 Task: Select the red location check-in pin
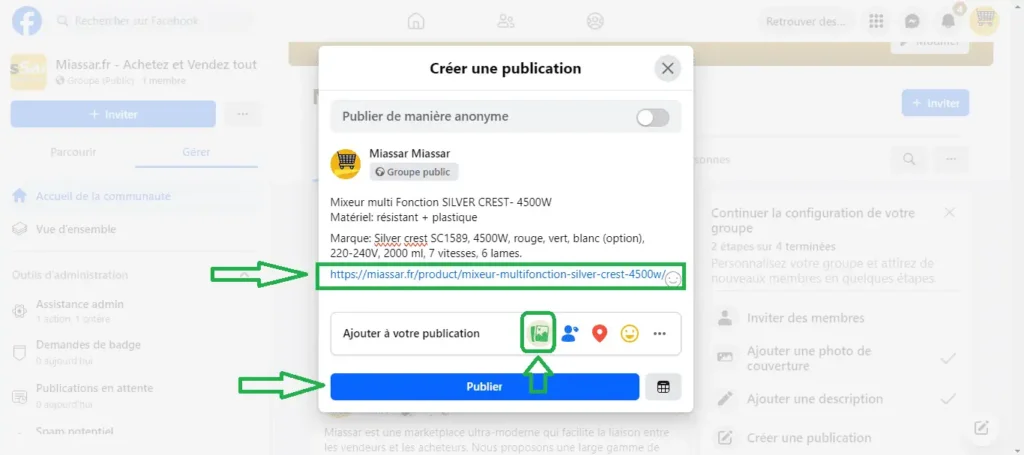tap(599, 334)
